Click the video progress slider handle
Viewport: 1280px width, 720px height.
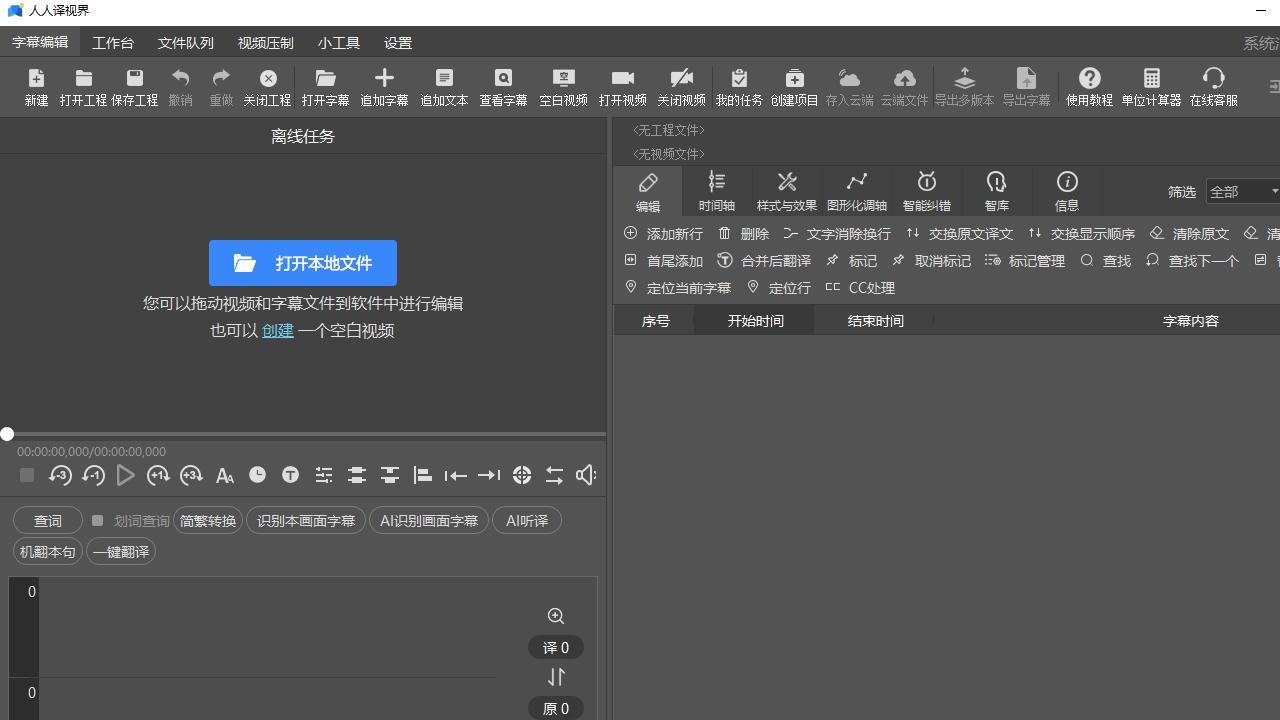[x=7, y=434]
